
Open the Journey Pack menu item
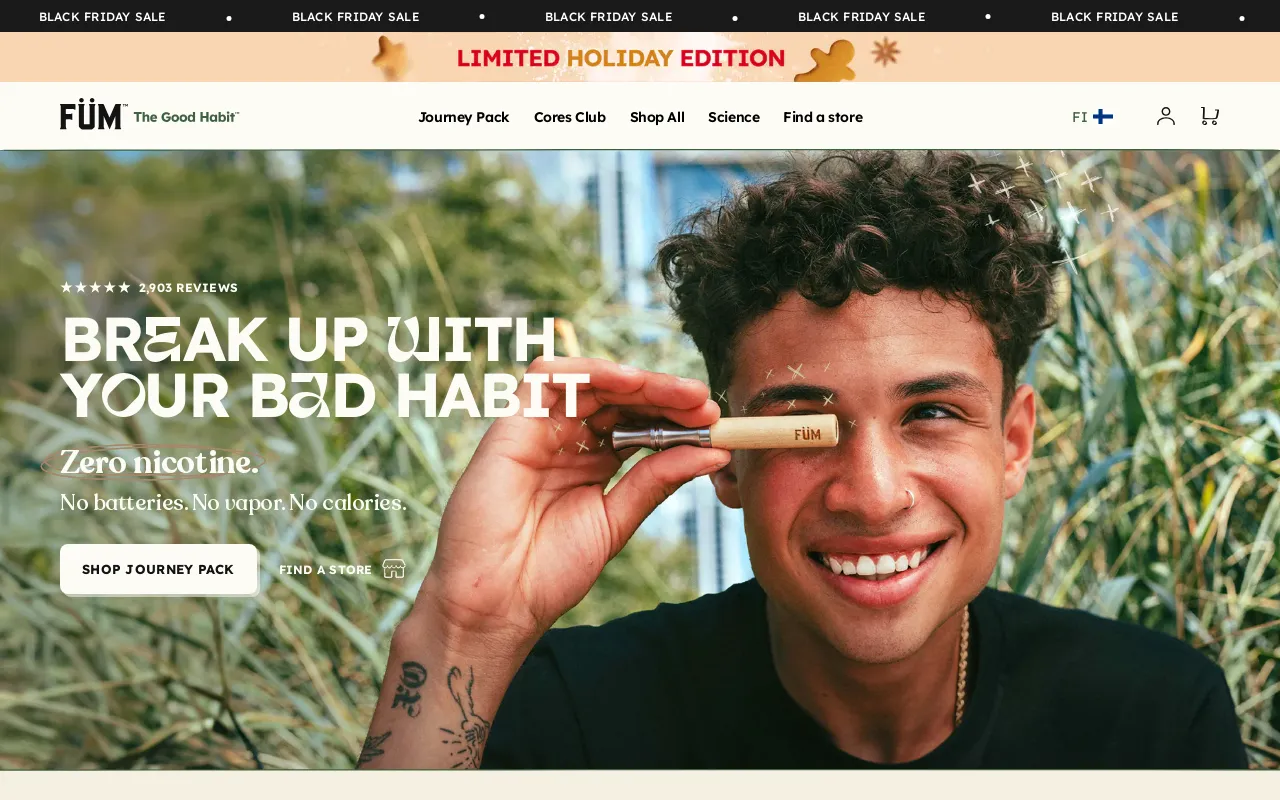[x=464, y=117]
